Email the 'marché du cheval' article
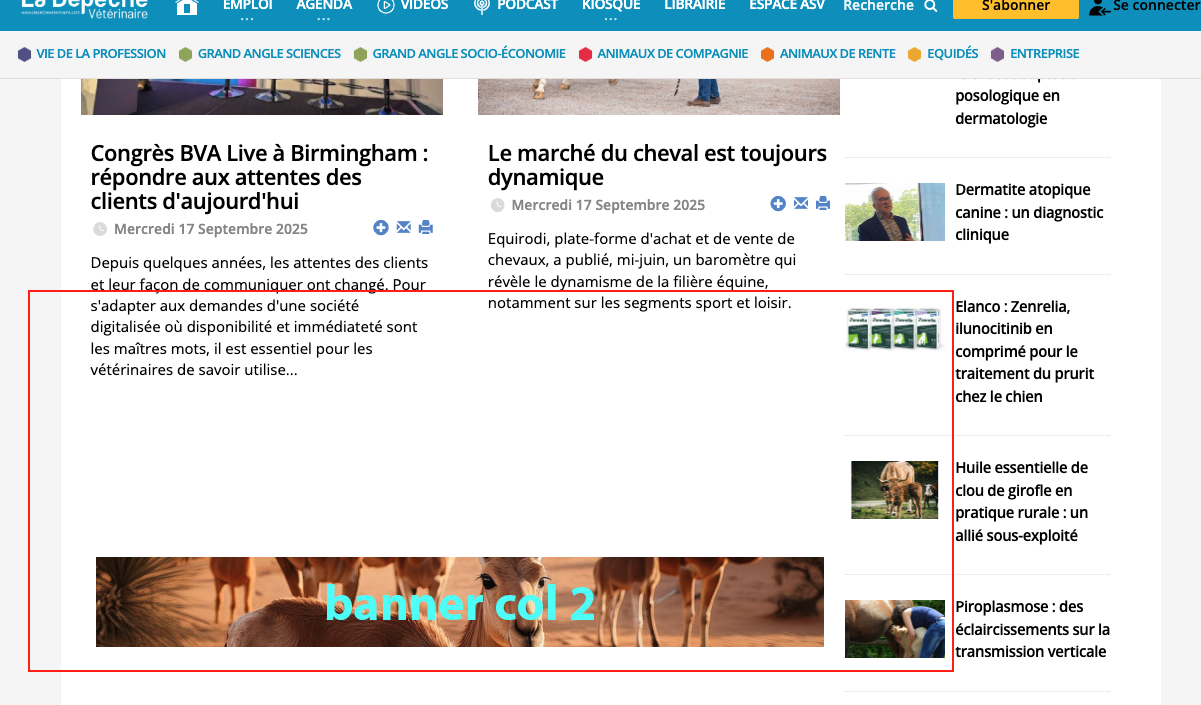 pyautogui.click(x=801, y=204)
